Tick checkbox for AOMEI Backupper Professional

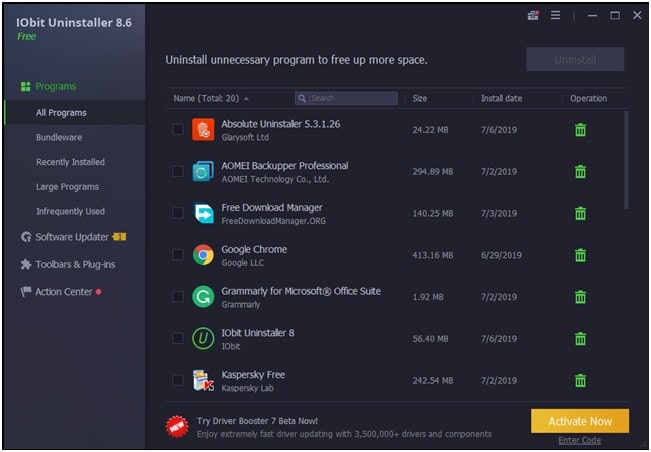tap(178, 171)
